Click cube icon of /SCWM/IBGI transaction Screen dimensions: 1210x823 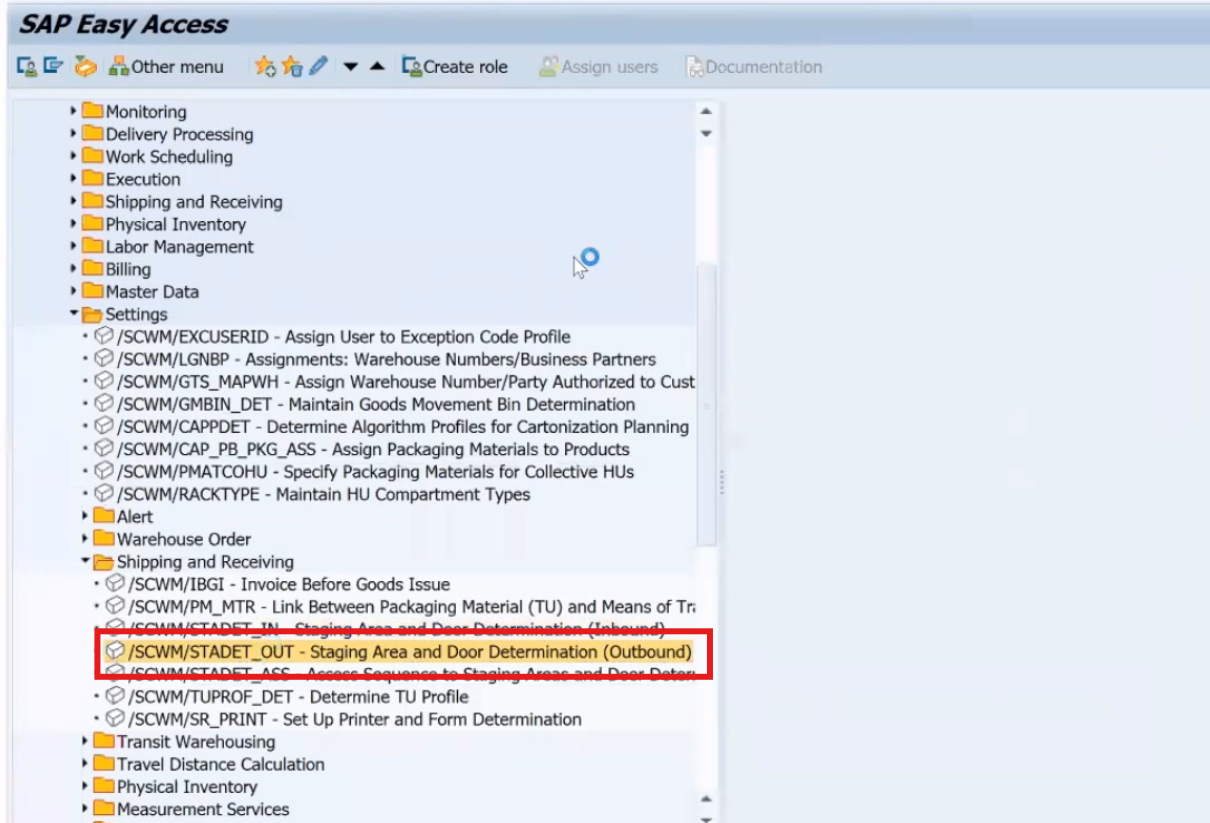pyautogui.click(x=114, y=584)
